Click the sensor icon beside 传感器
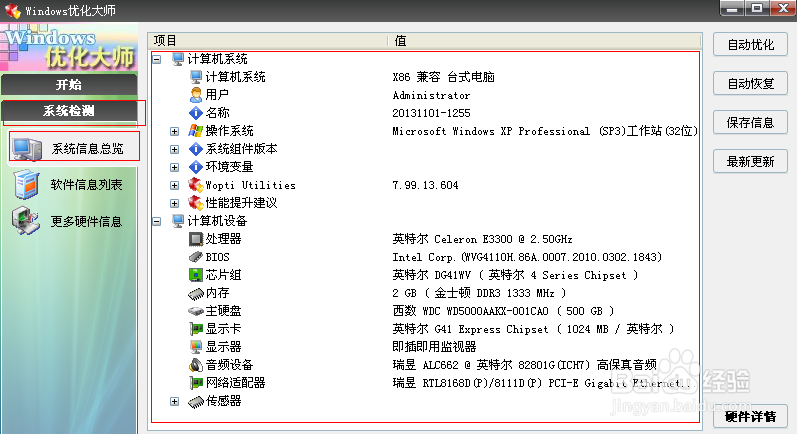797x434 pixels. coord(196,401)
